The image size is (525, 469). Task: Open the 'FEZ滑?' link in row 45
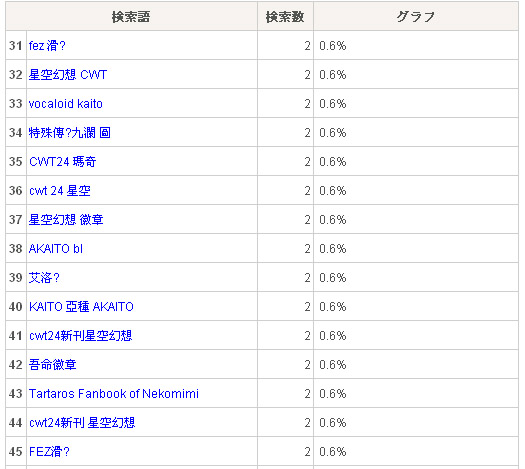[x=49, y=452]
